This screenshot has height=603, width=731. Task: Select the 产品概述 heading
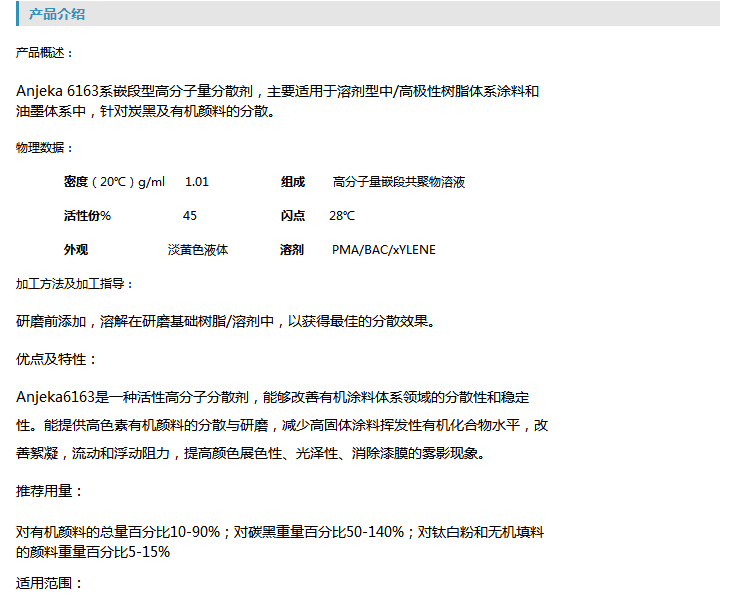click(x=45, y=53)
